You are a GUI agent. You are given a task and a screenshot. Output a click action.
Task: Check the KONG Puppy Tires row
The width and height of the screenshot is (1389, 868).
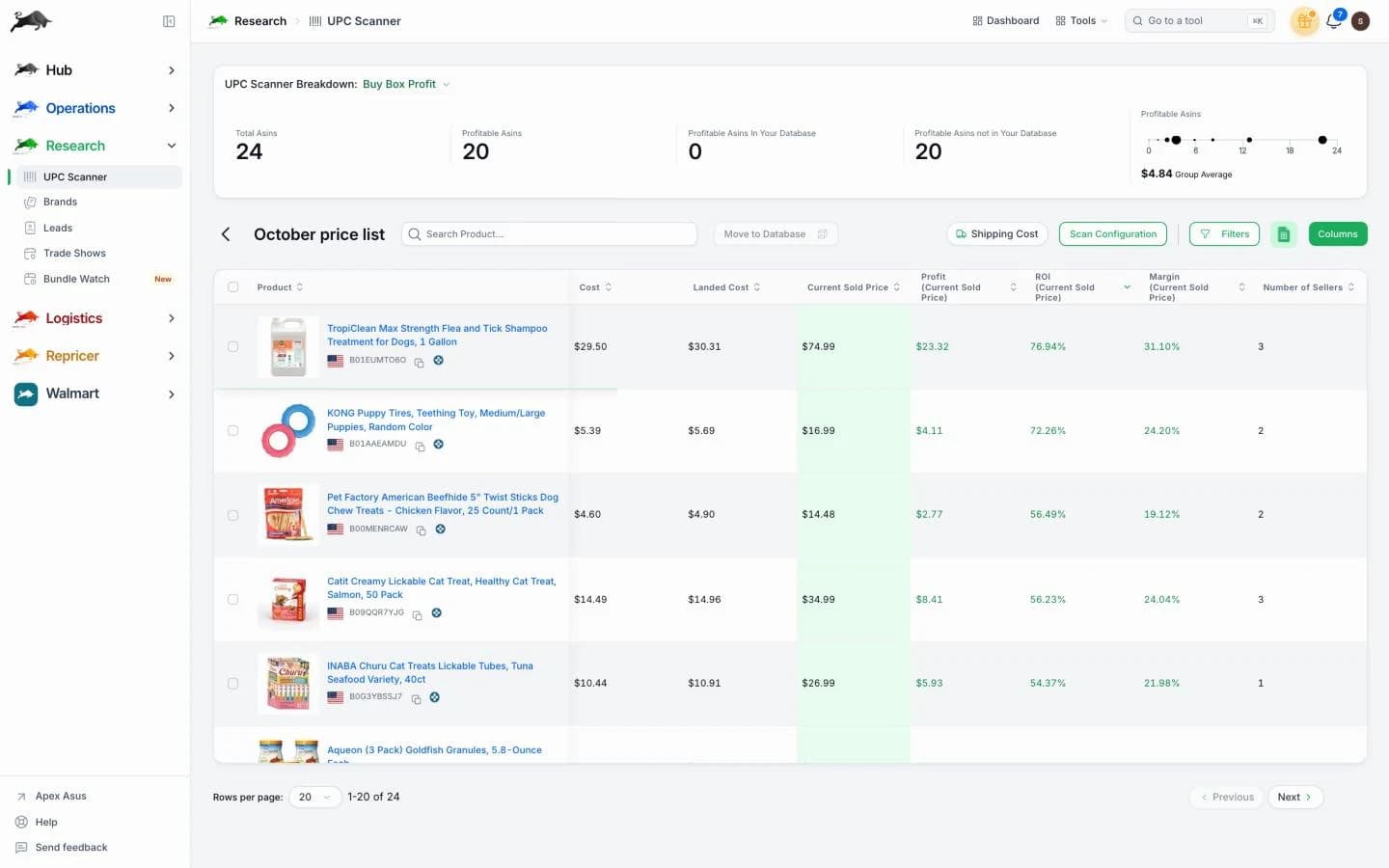(232, 431)
